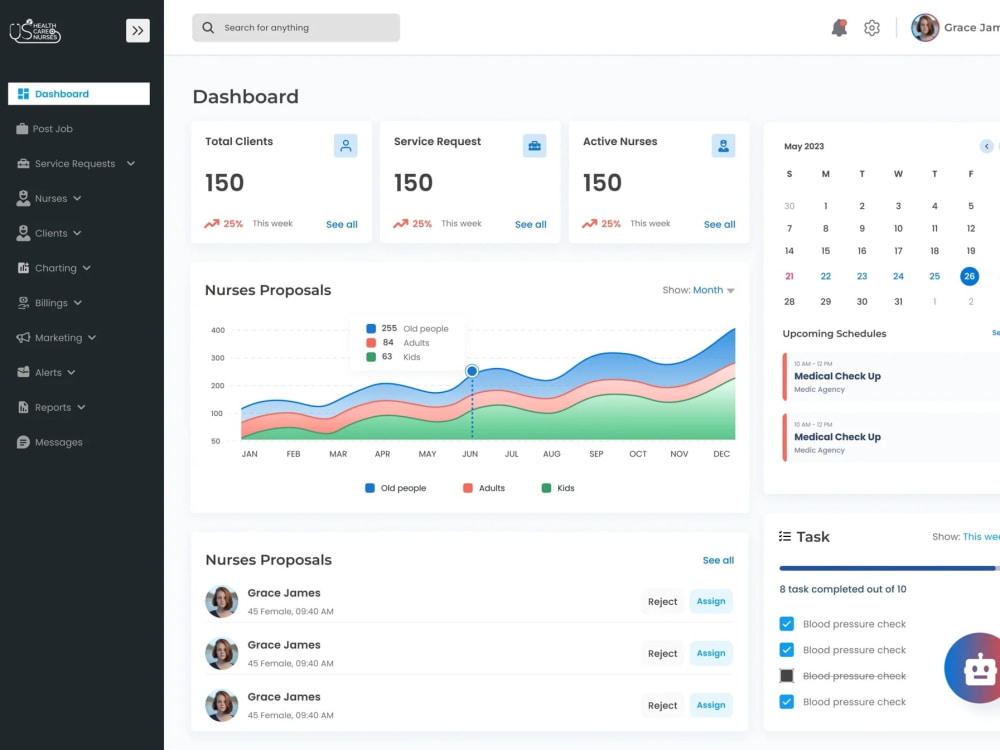
Task: Open Post Job in the sidebar
Action: 45,129
